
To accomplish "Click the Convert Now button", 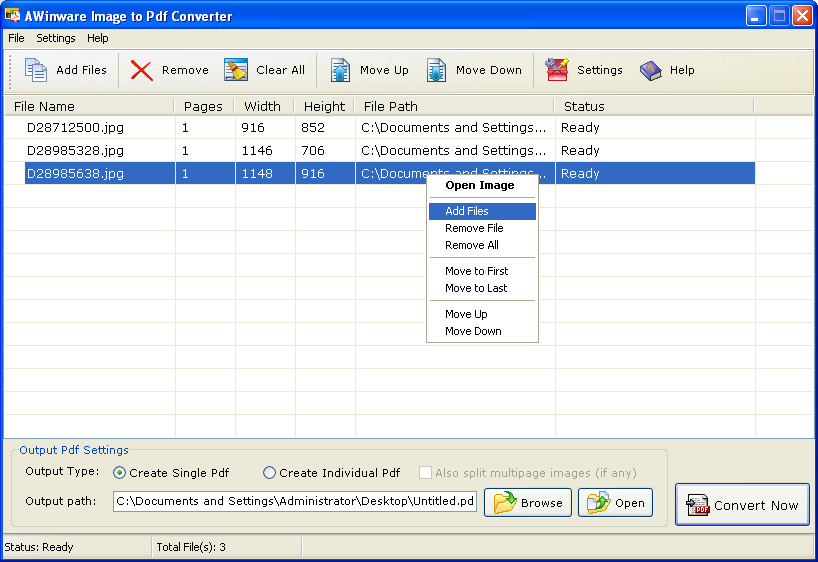I will point(742,505).
